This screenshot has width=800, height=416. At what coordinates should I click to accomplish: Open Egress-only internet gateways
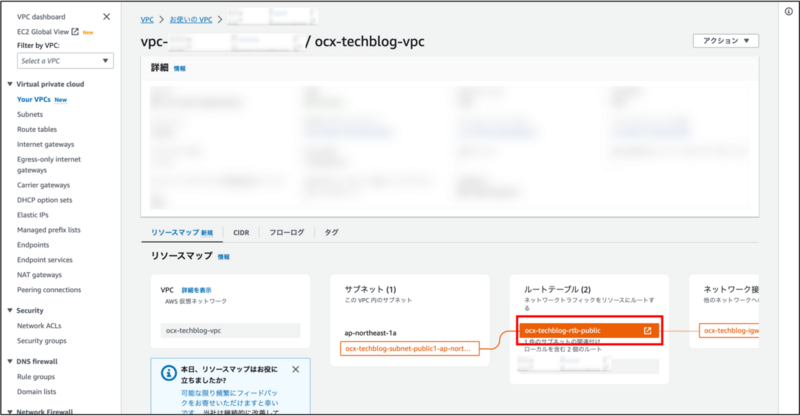[x=49, y=165]
